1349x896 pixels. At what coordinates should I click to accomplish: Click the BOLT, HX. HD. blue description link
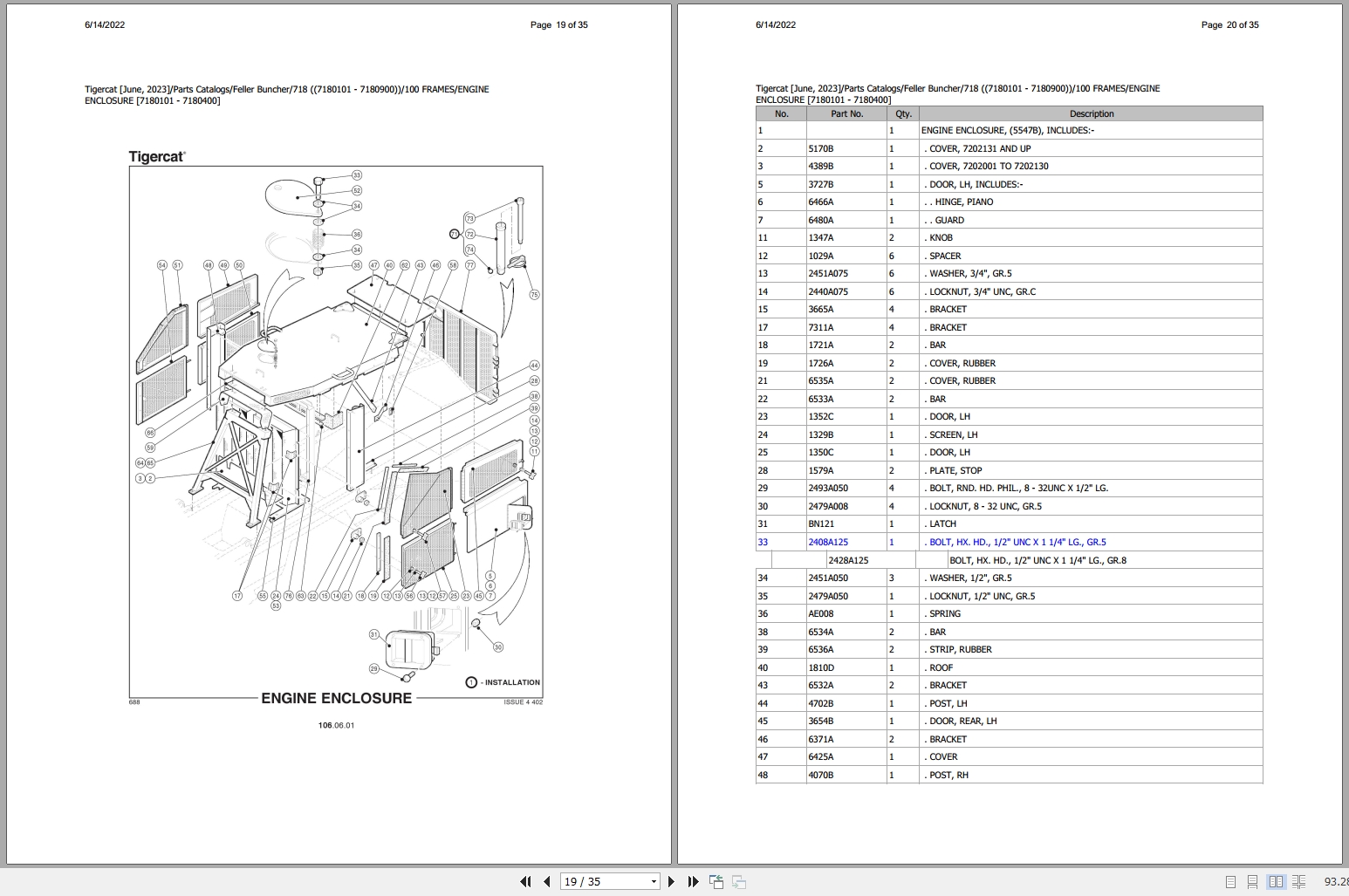(x=1016, y=542)
